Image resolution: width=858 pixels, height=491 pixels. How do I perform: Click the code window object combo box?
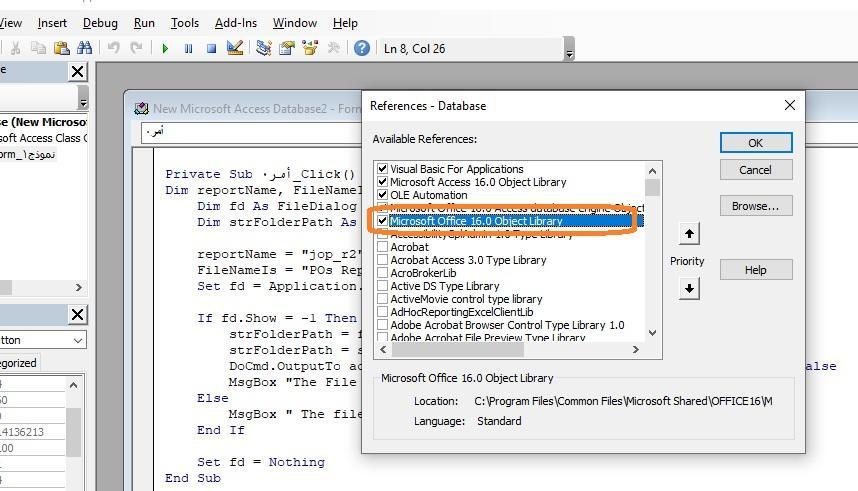point(251,132)
